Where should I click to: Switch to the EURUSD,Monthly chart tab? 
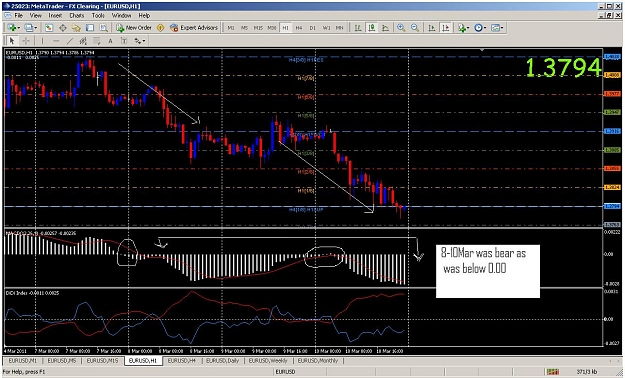coord(318,360)
